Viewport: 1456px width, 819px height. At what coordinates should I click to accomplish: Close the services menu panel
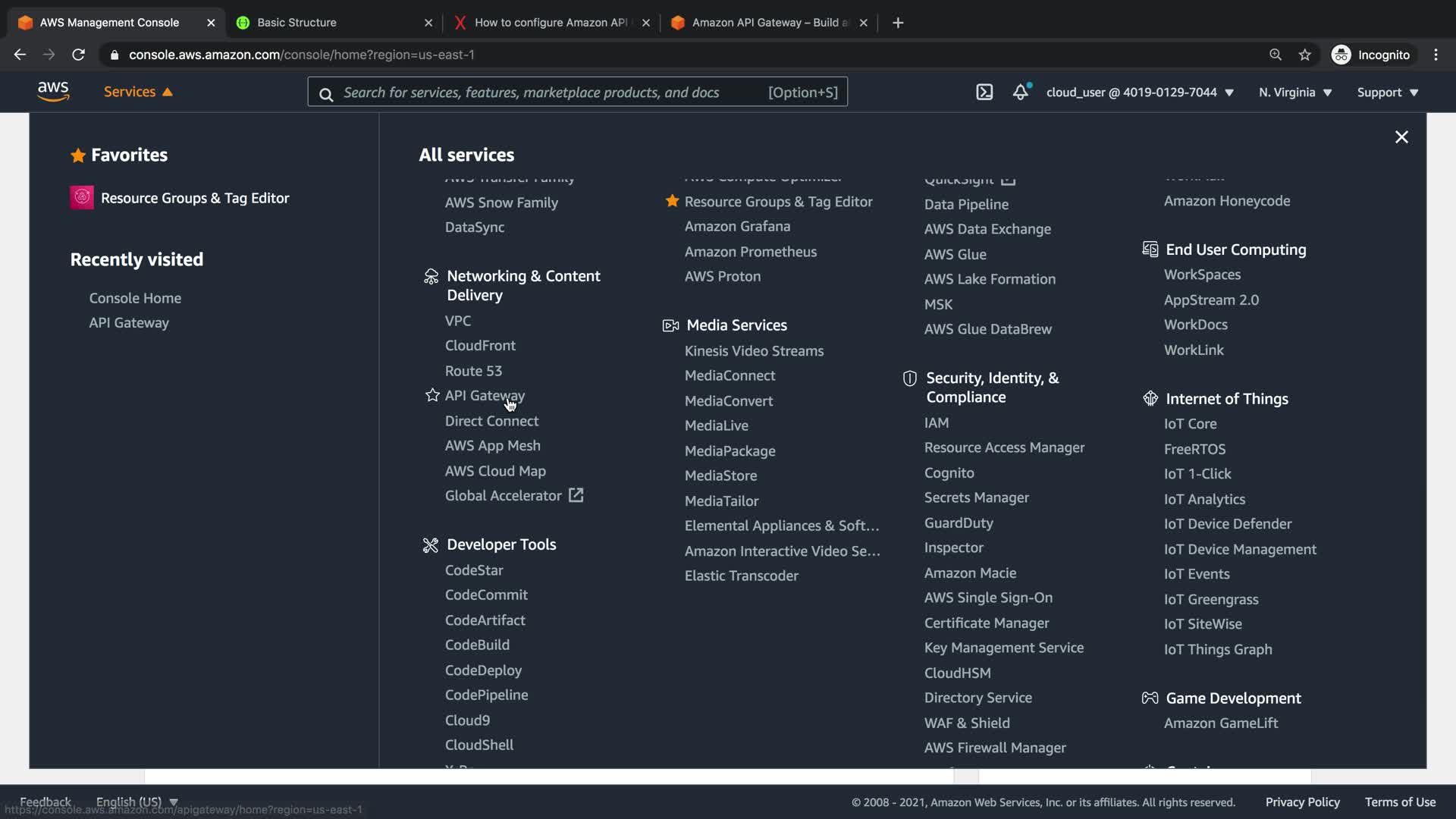tap(1401, 137)
